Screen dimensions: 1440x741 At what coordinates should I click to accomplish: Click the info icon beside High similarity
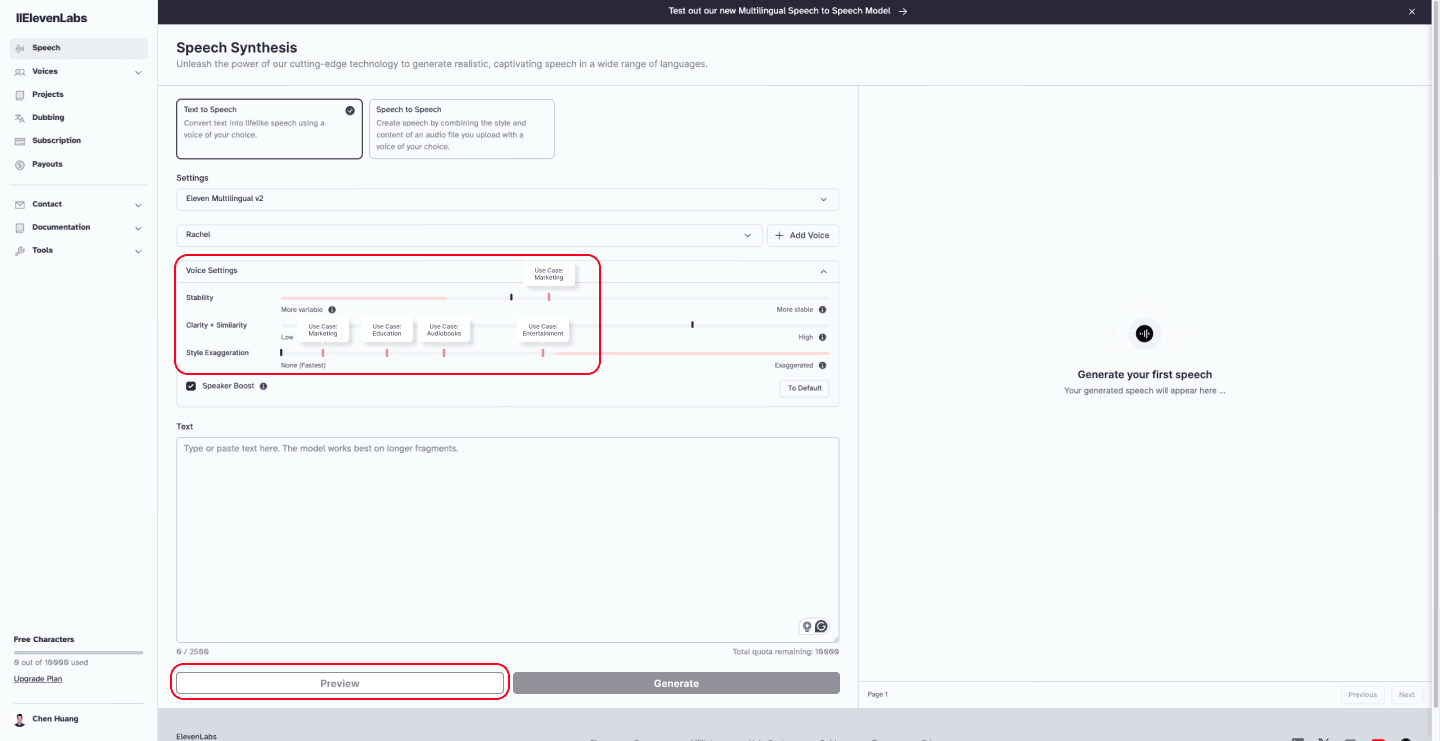pyautogui.click(x=823, y=338)
